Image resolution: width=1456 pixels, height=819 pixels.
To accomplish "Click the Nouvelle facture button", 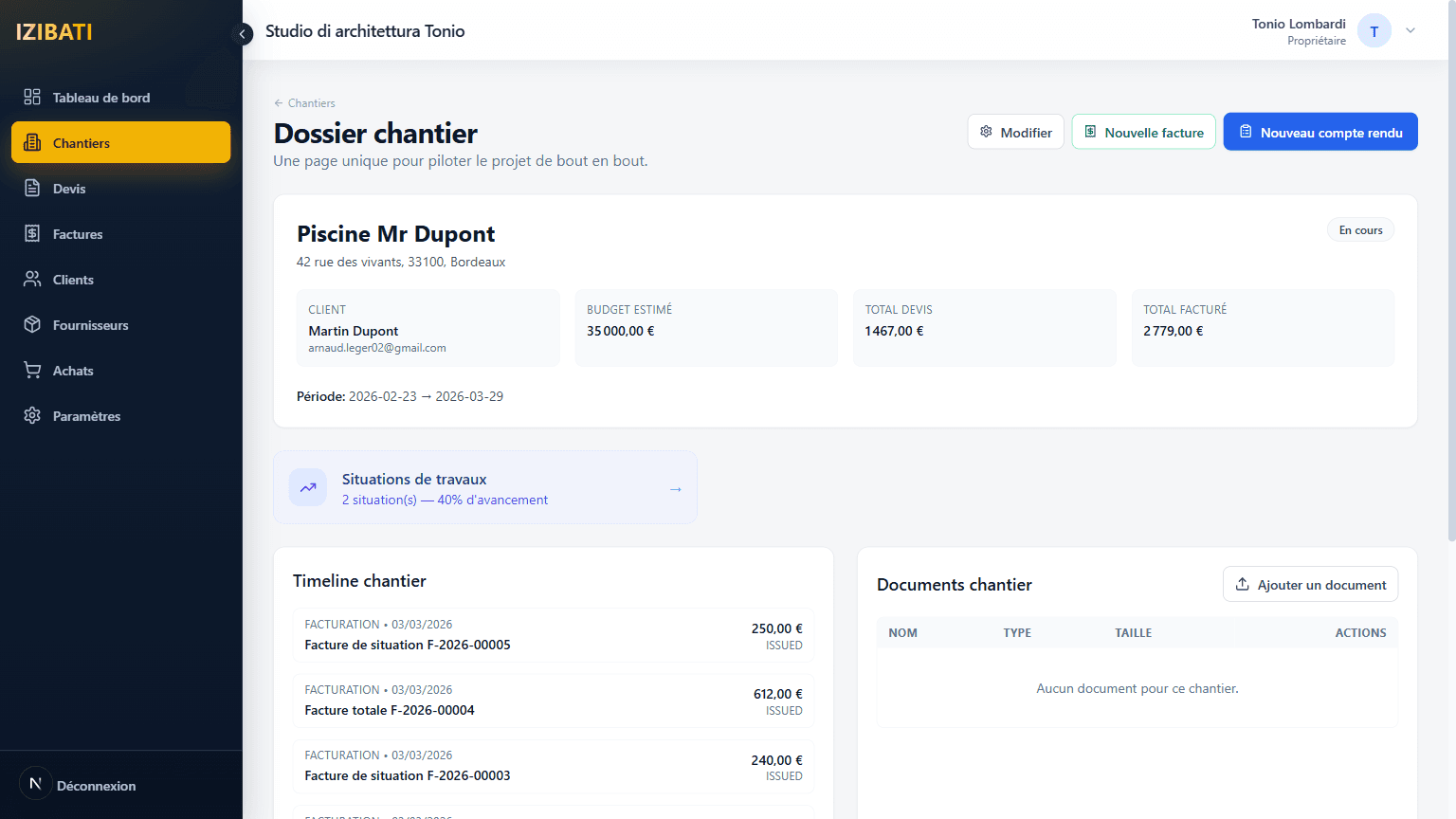I will click(1143, 132).
